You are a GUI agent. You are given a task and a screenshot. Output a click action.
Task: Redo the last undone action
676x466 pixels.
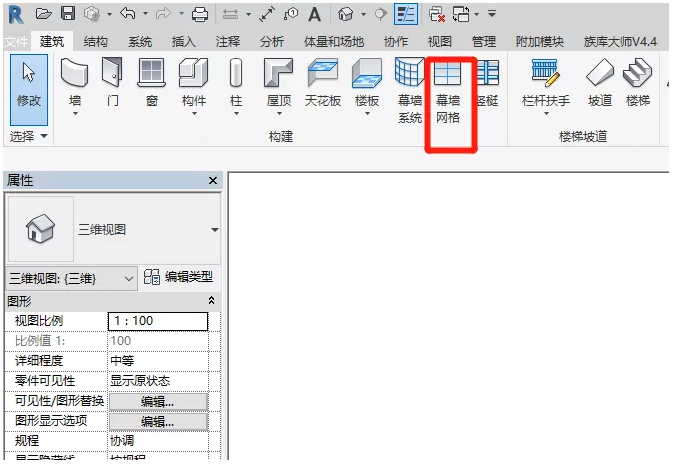tap(163, 14)
